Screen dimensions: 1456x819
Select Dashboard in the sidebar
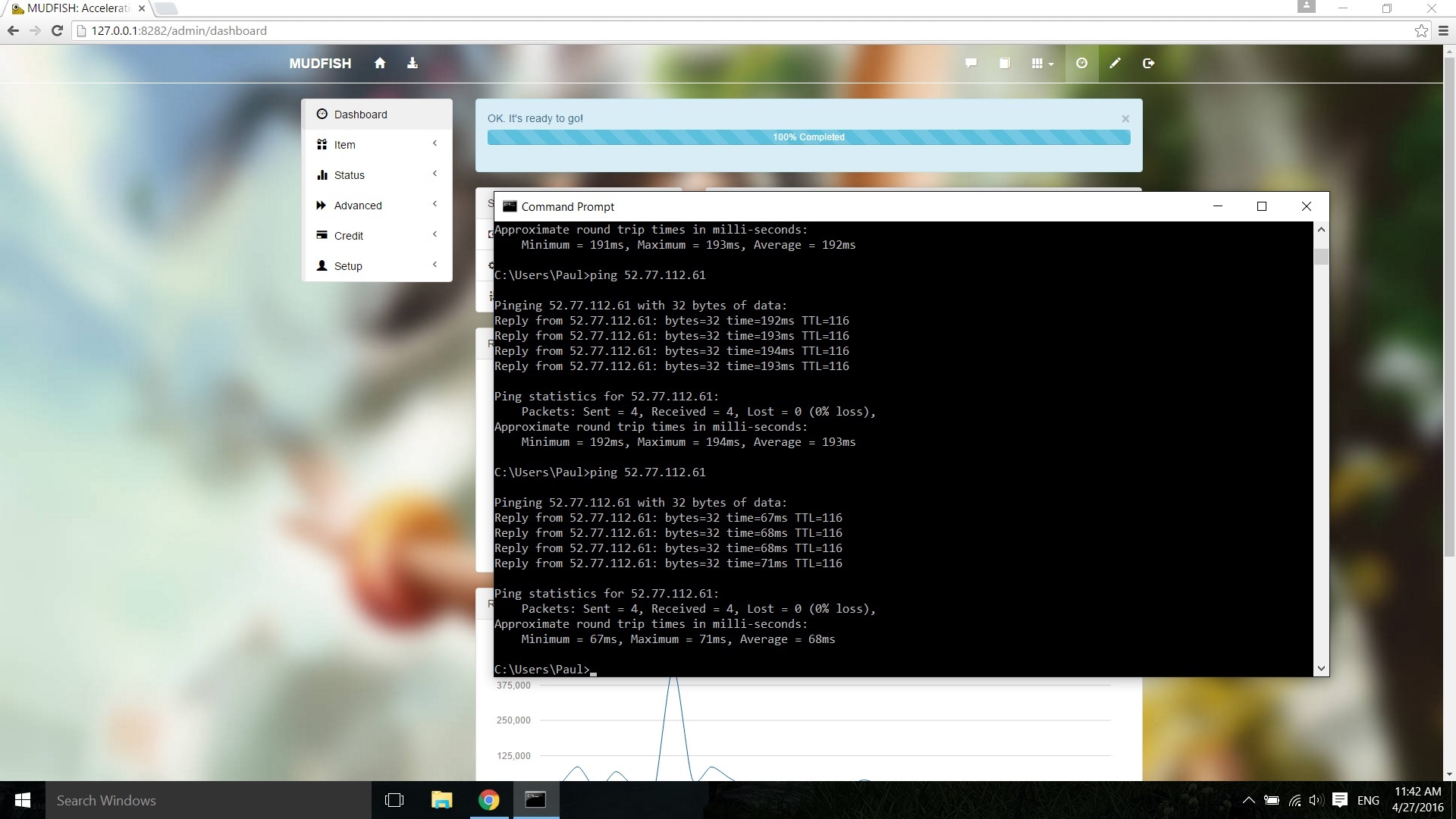[361, 115]
